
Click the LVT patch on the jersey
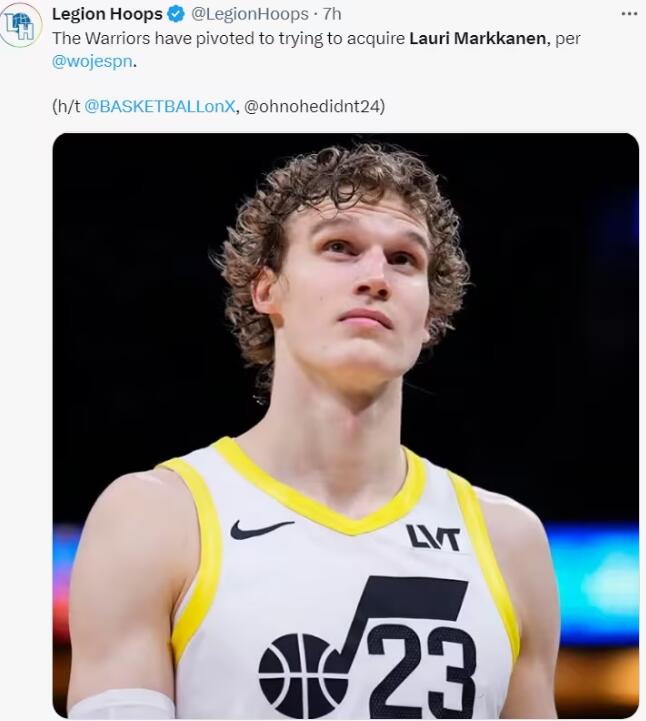pos(433,538)
